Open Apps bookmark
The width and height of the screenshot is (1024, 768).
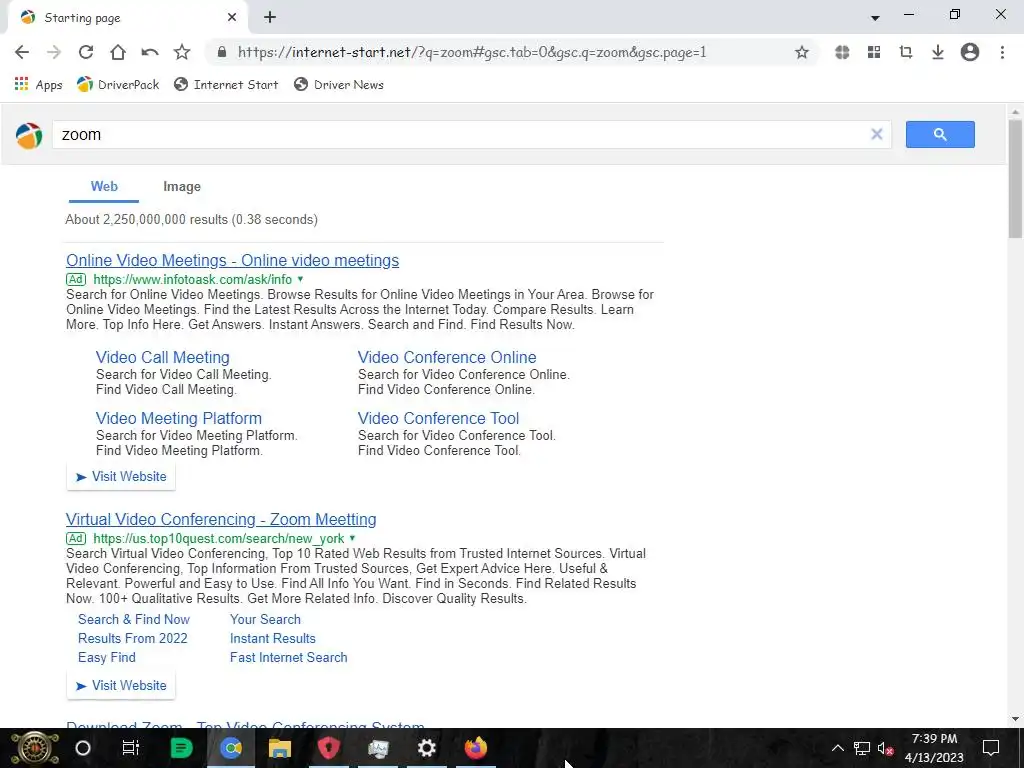39,84
